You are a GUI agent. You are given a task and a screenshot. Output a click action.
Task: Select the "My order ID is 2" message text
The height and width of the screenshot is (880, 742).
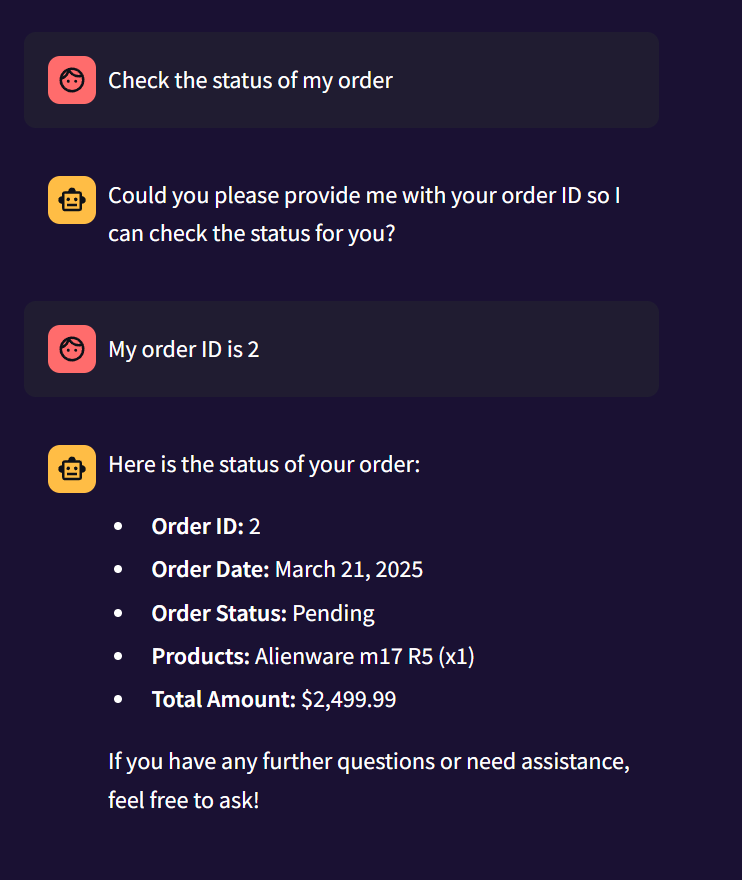(x=184, y=349)
